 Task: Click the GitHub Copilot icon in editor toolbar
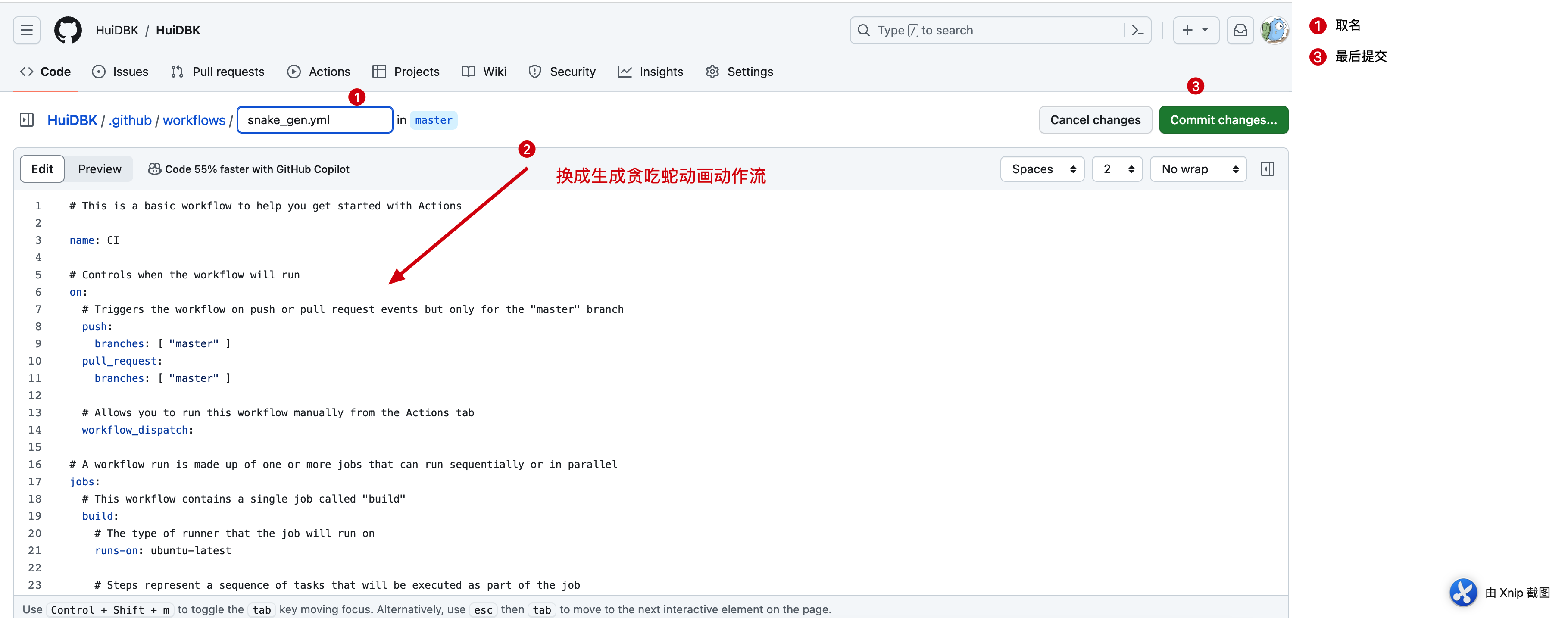tap(155, 169)
